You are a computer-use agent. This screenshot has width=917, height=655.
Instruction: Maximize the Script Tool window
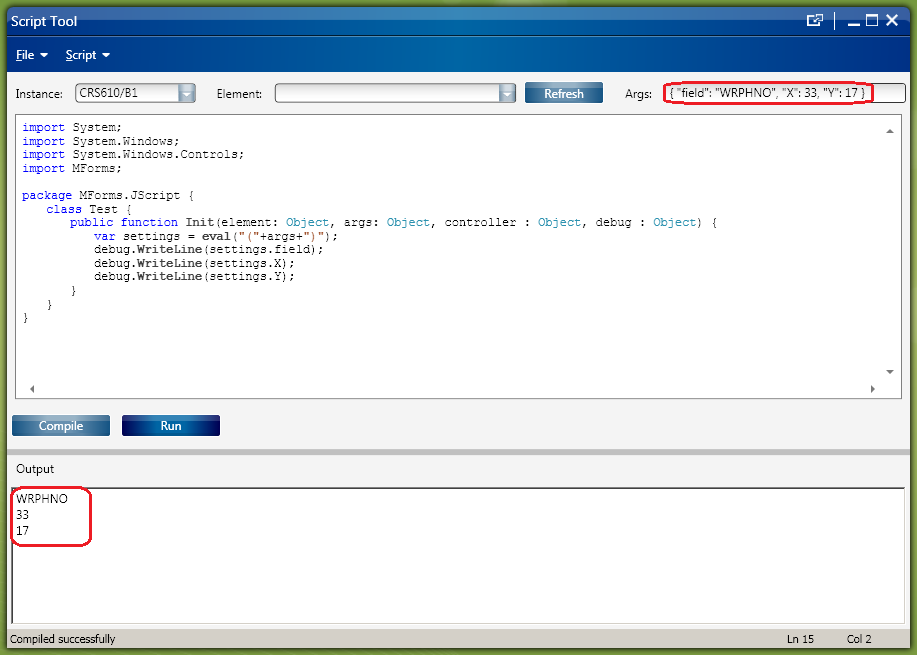(871, 20)
